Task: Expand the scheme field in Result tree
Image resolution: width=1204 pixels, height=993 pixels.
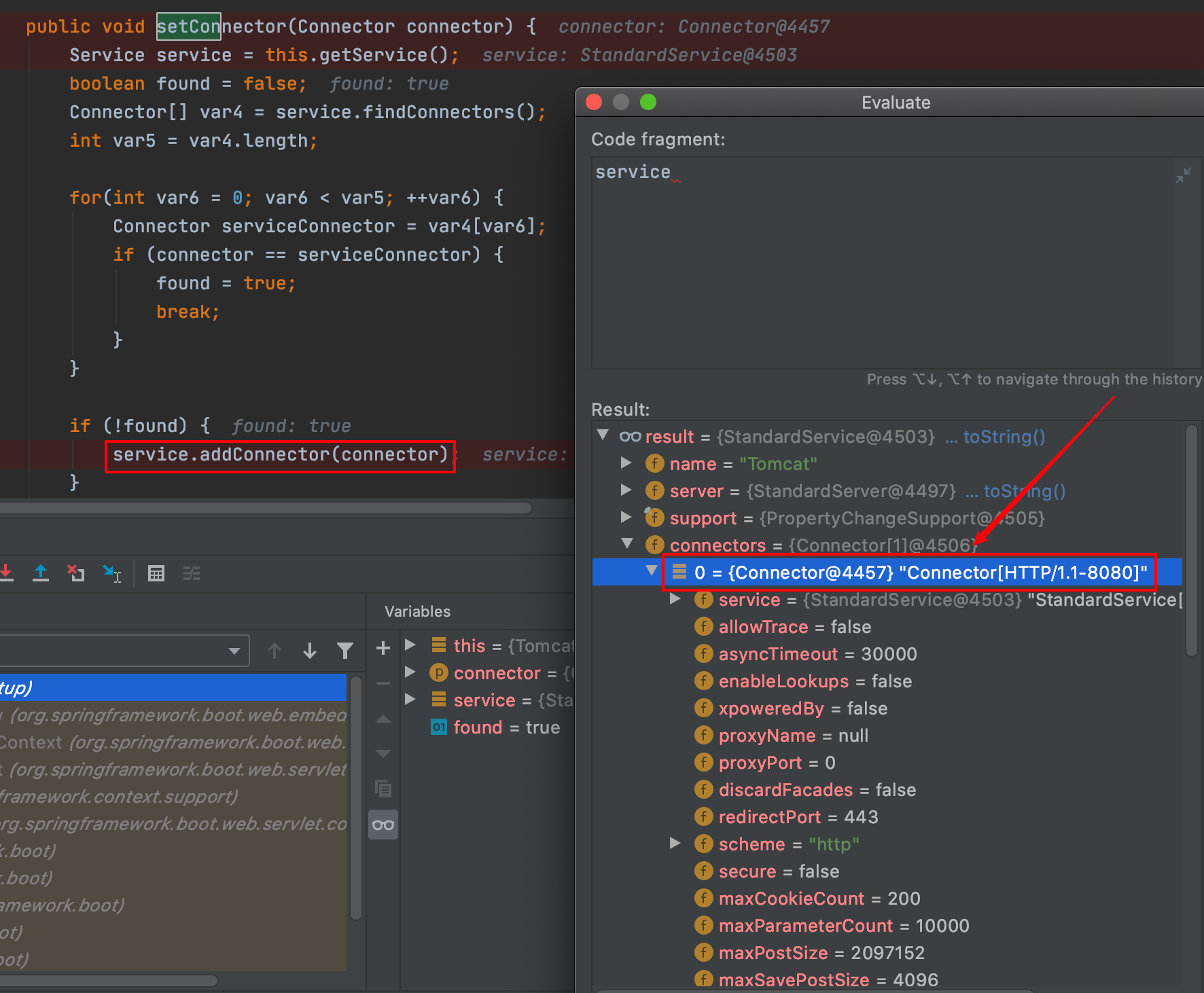Action: [675, 844]
